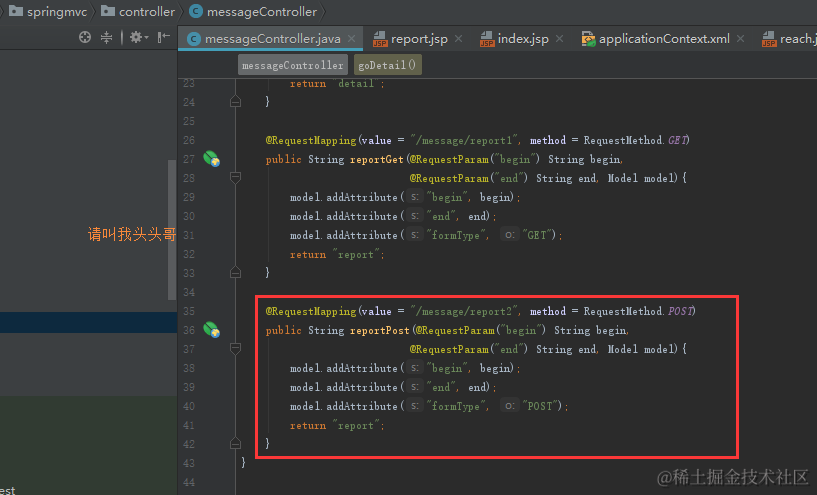Collapse fold marker at line 33
This screenshot has width=817, height=495.
pos(236,273)
